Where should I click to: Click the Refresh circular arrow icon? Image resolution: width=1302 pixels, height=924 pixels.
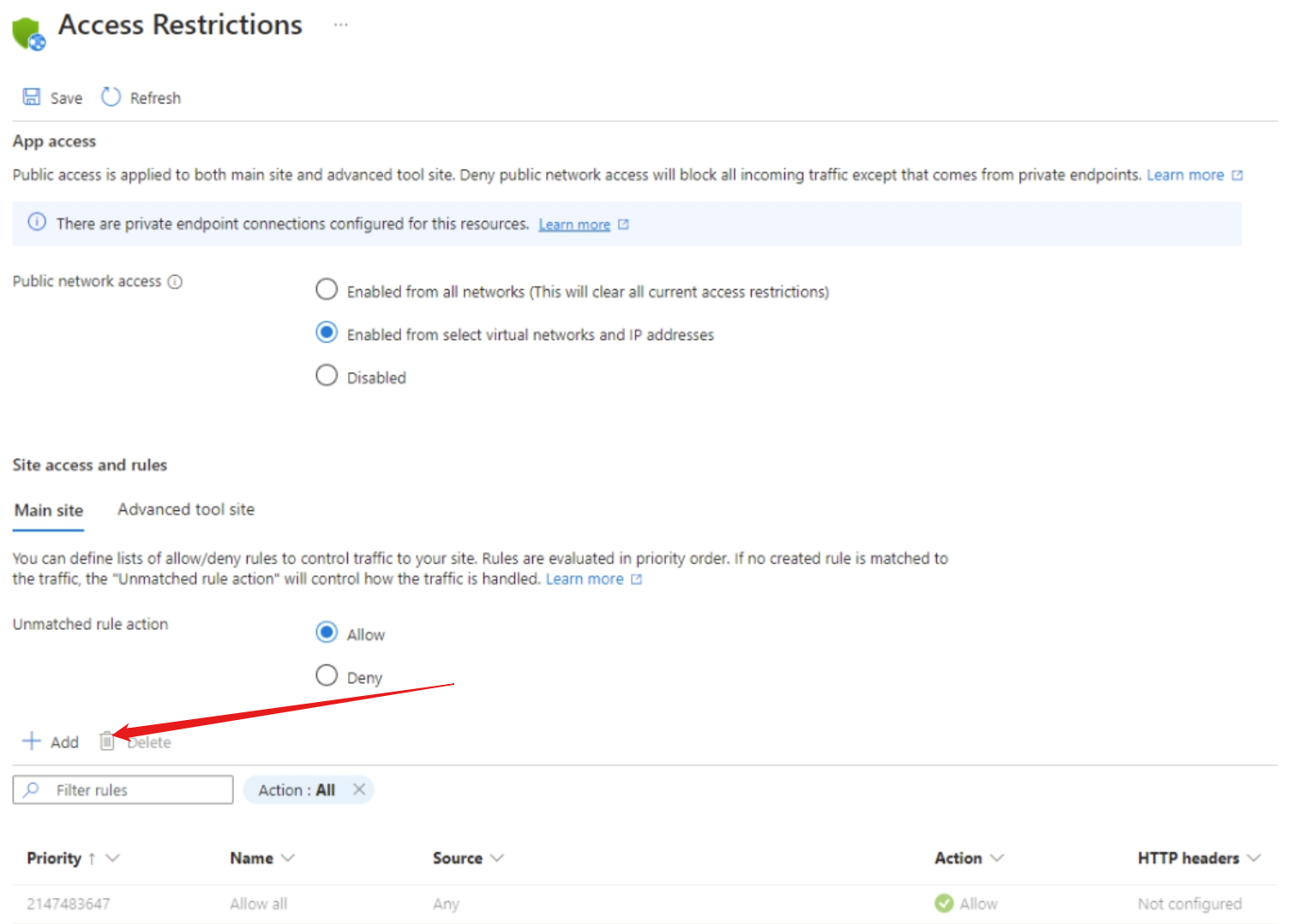coord(111,97)
